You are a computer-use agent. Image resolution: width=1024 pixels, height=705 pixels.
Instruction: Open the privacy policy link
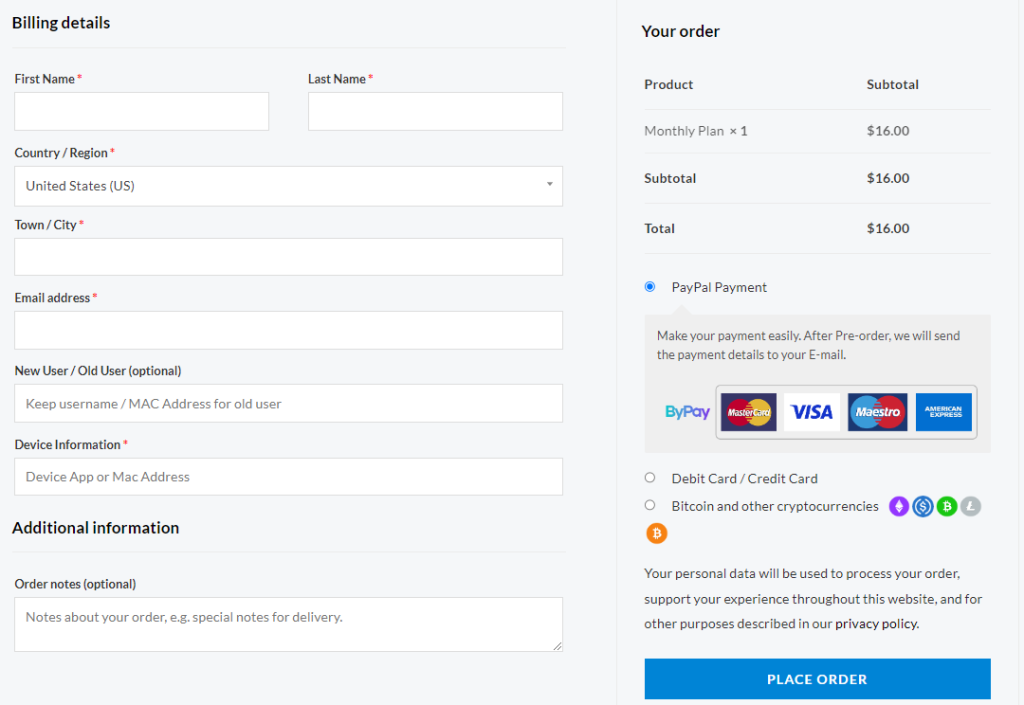pos(876,624)
